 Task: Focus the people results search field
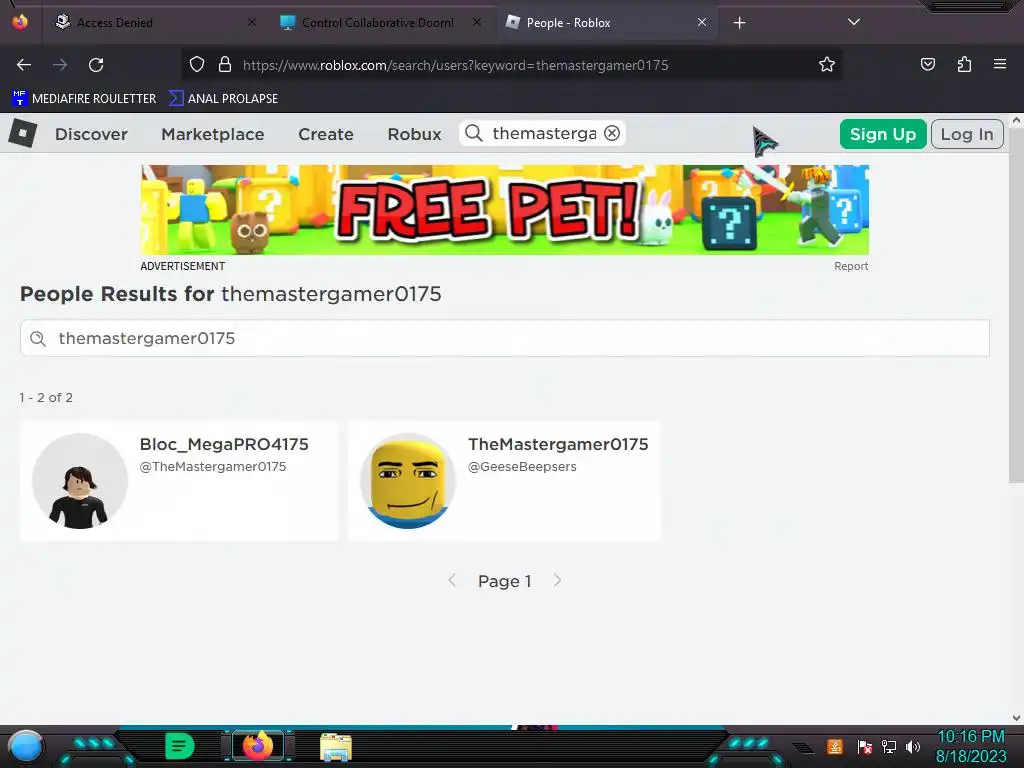505,338
